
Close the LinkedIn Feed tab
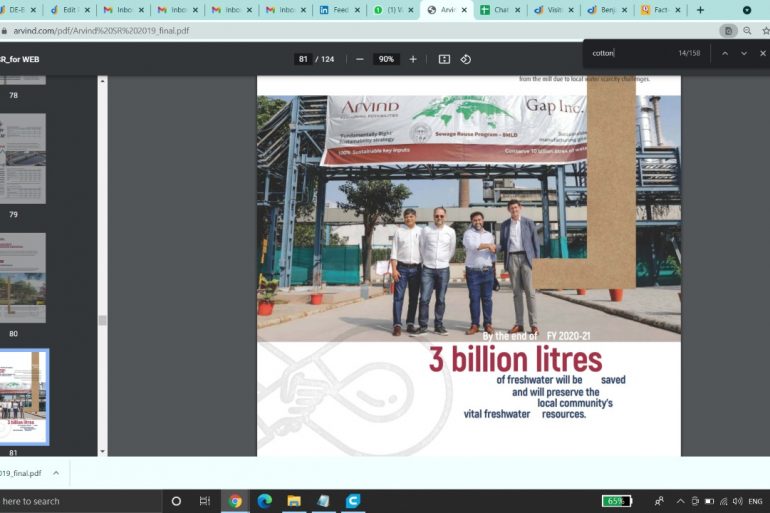(x=357, y=10)
